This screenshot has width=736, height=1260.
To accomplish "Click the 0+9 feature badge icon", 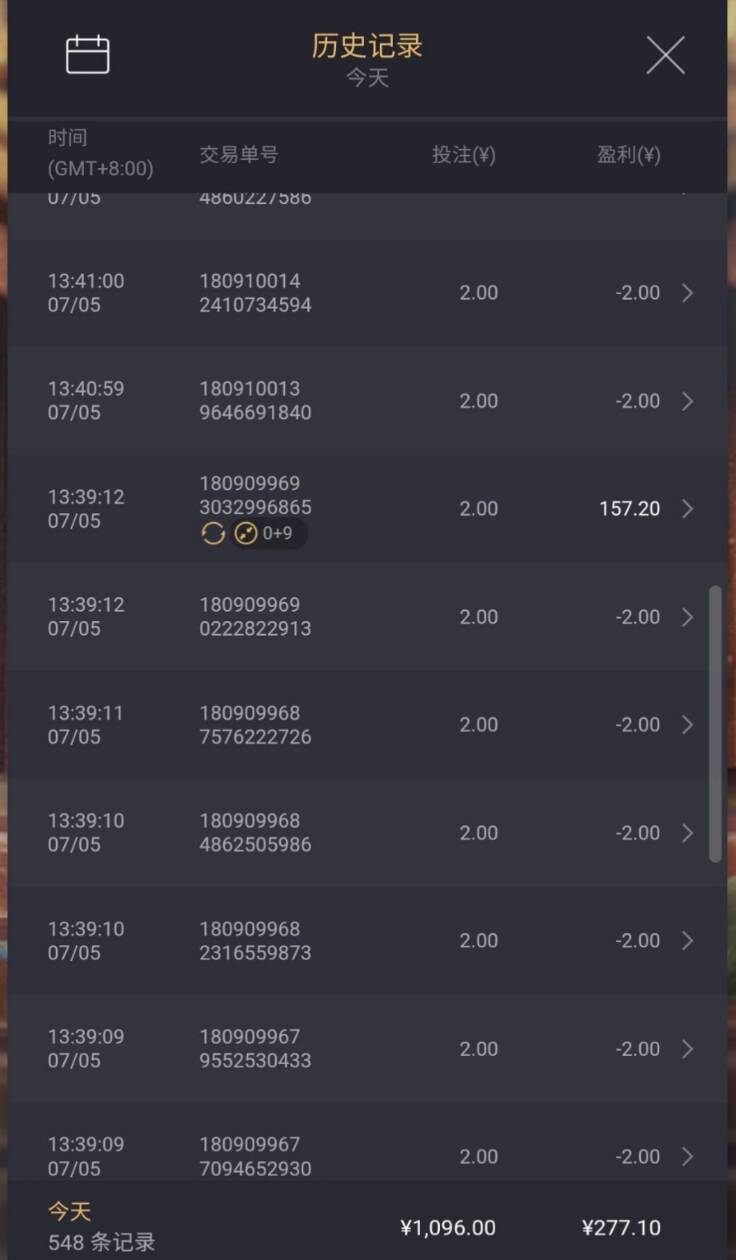I will coord(246,534).
